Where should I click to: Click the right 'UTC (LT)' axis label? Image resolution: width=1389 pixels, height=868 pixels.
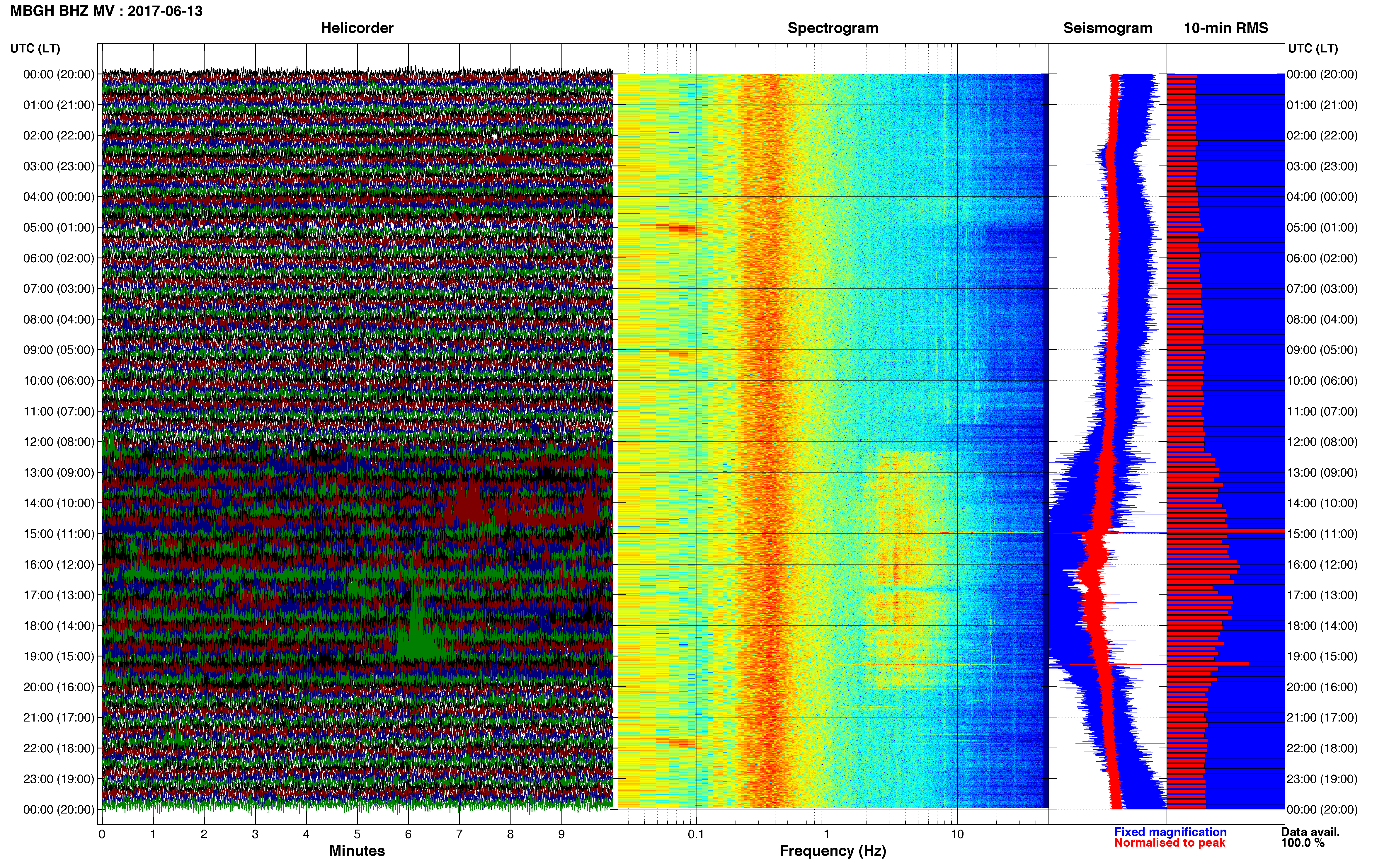tap(1313, 48)
